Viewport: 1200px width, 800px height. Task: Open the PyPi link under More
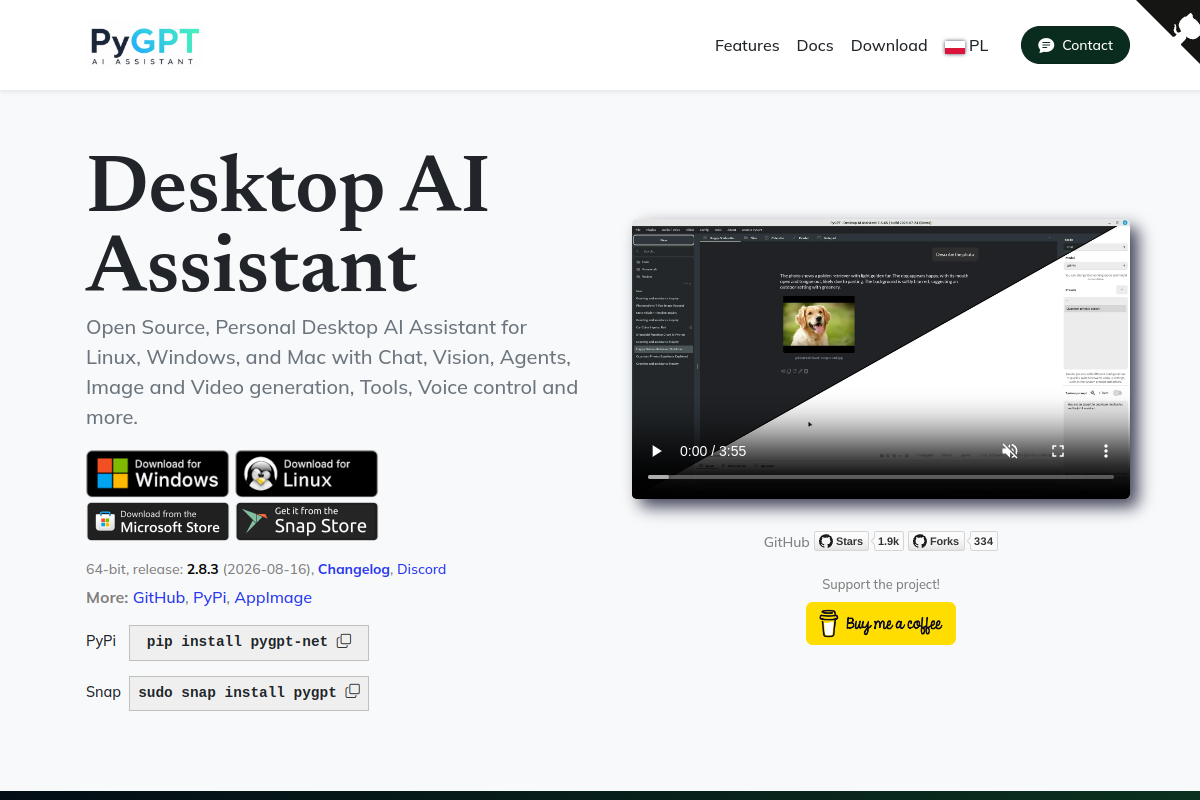[x=210, y=597]
